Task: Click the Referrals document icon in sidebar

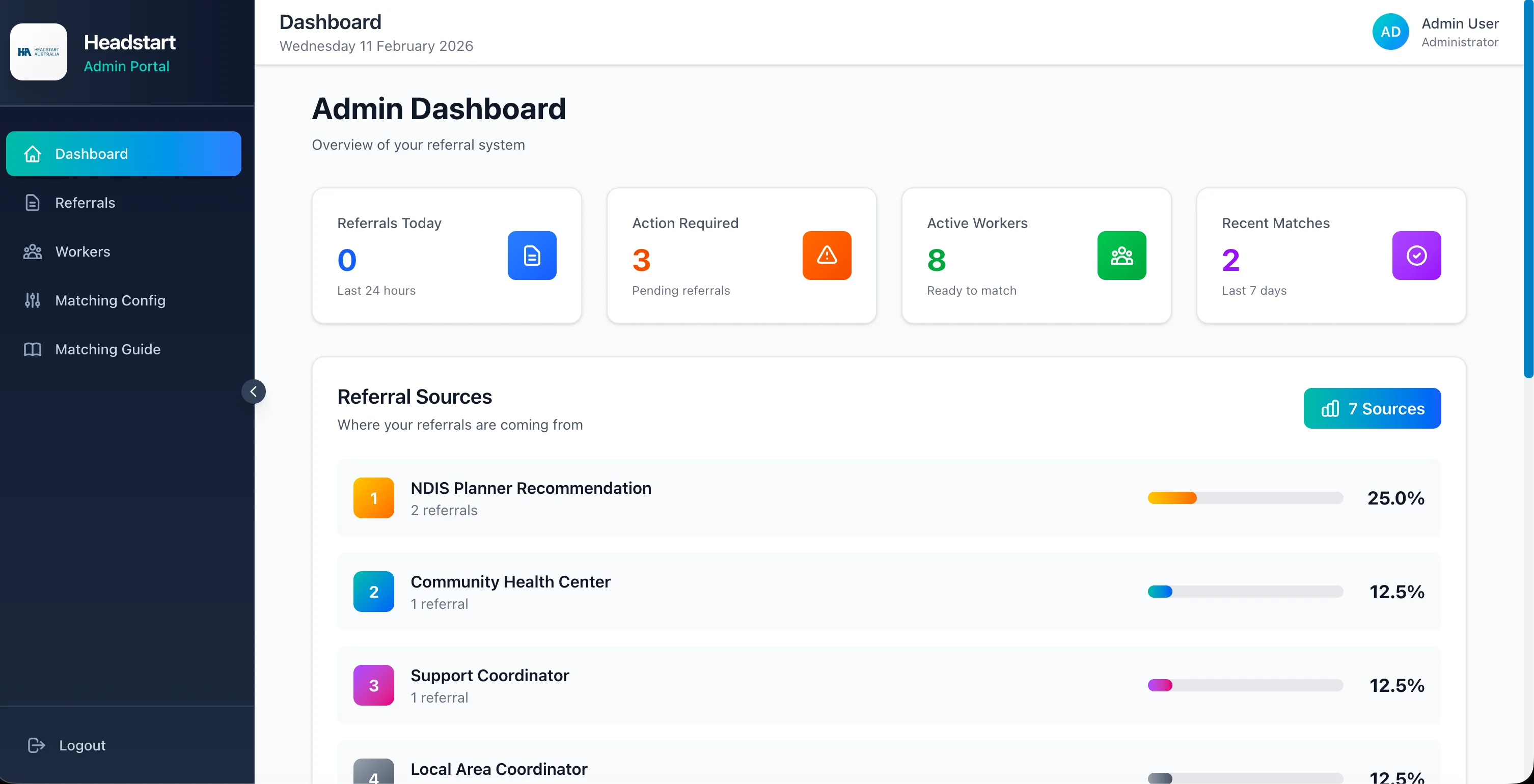Action: (x=33, y=203)
